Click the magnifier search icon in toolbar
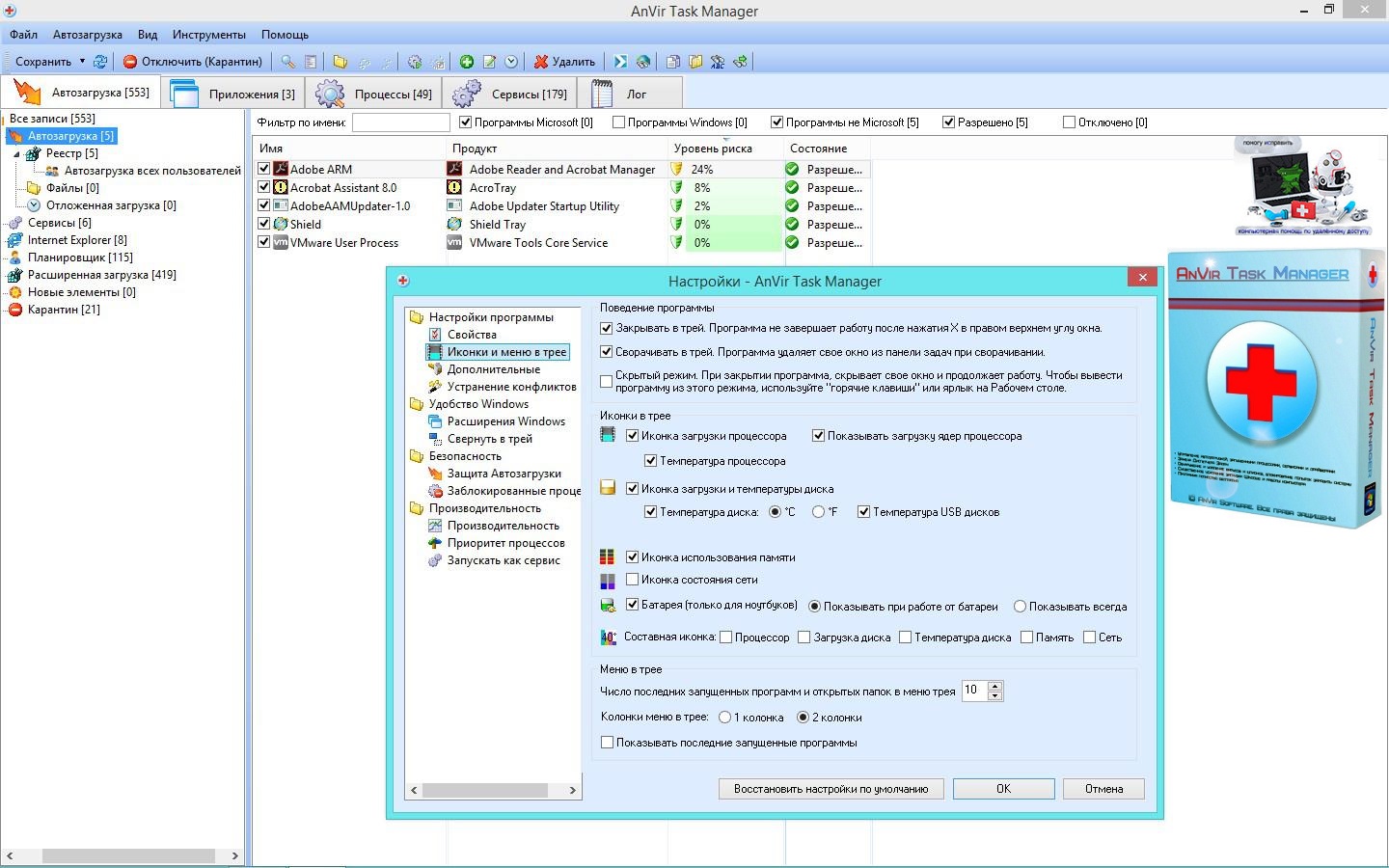The height and width of the screenshot is (868, 1389). (x=287, y=62)
